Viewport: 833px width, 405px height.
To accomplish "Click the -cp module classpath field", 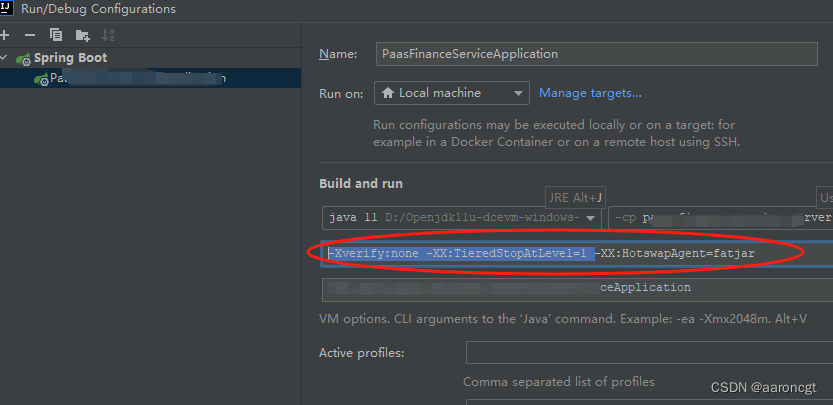I will tap(720, 218).
